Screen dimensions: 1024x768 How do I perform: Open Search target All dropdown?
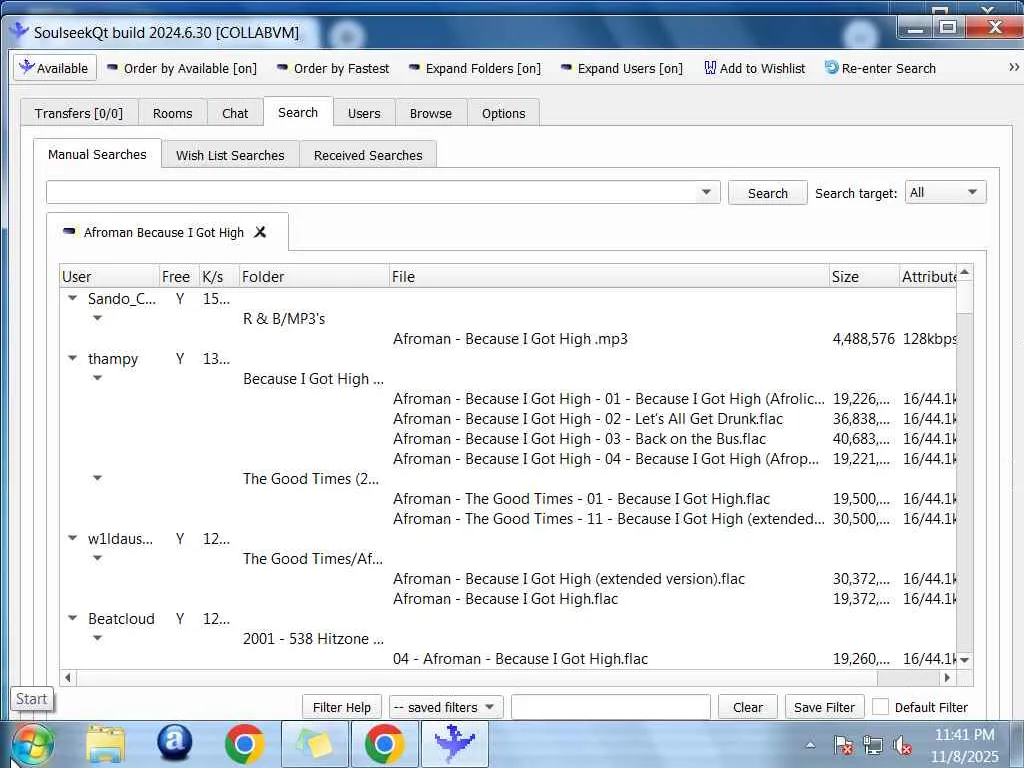[x=945, y=192]
